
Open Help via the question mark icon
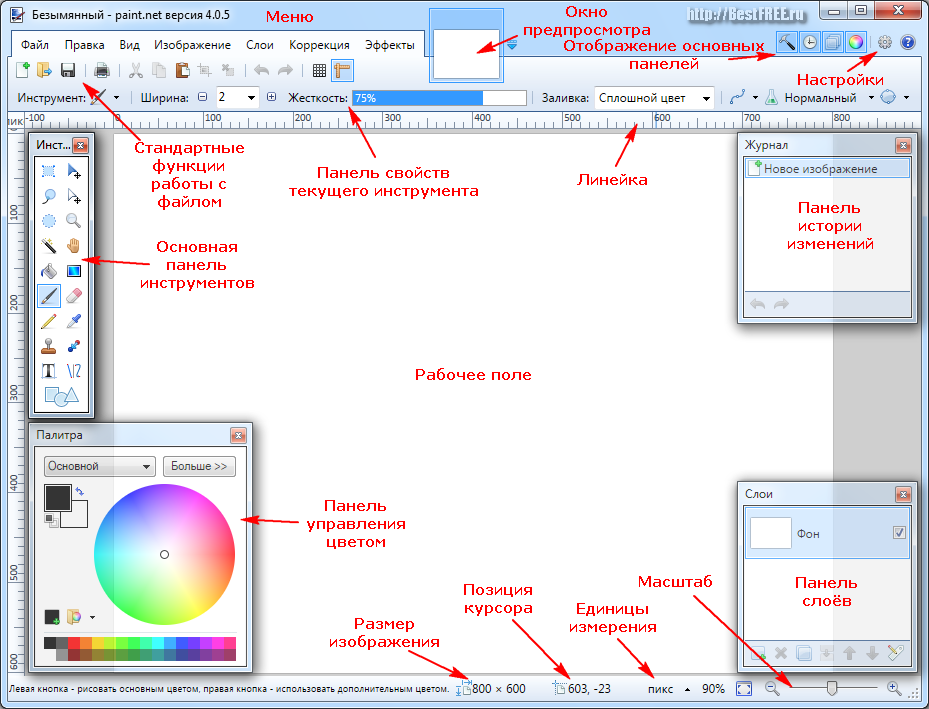click(908, 42)
